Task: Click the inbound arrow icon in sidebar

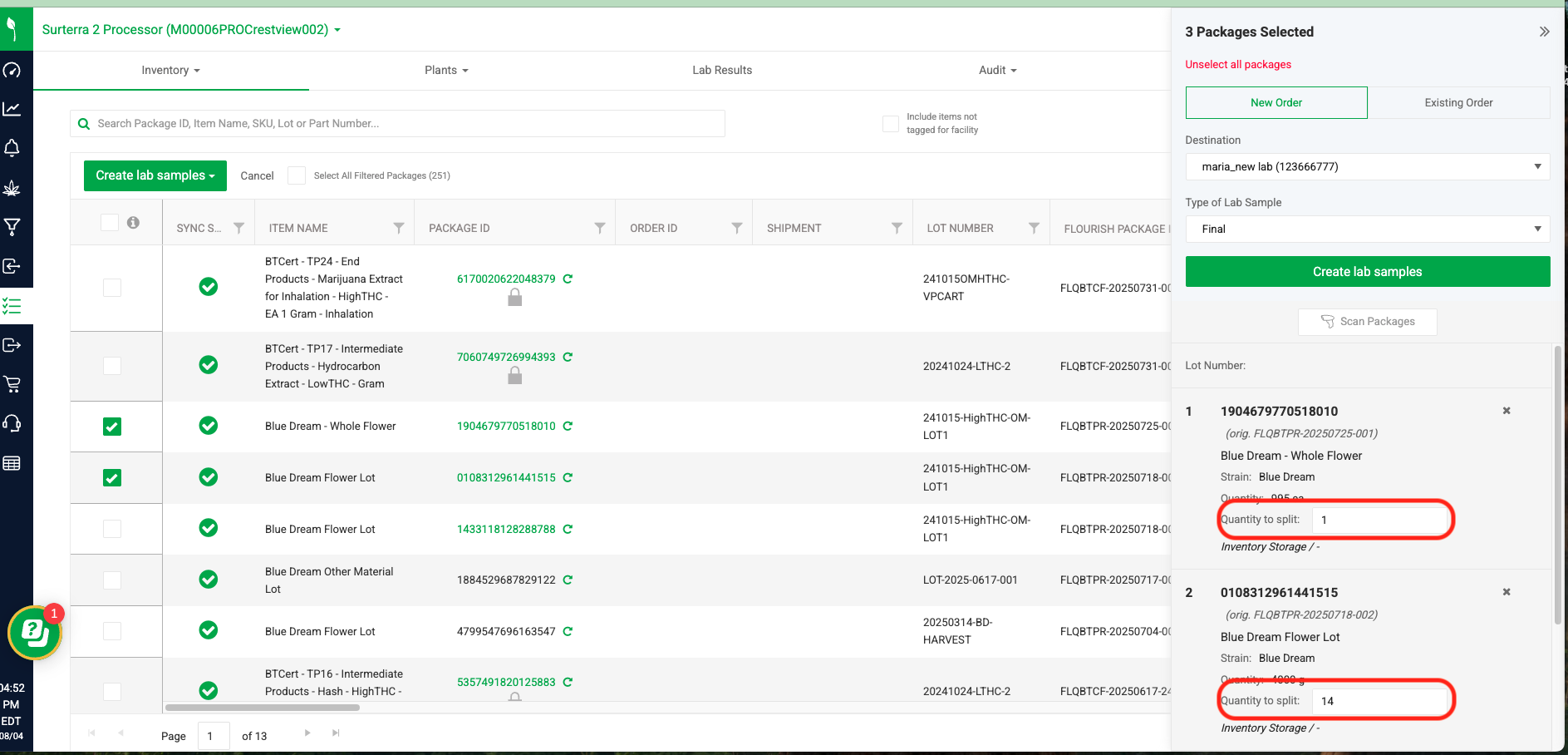Action: [x=12, y=266]
